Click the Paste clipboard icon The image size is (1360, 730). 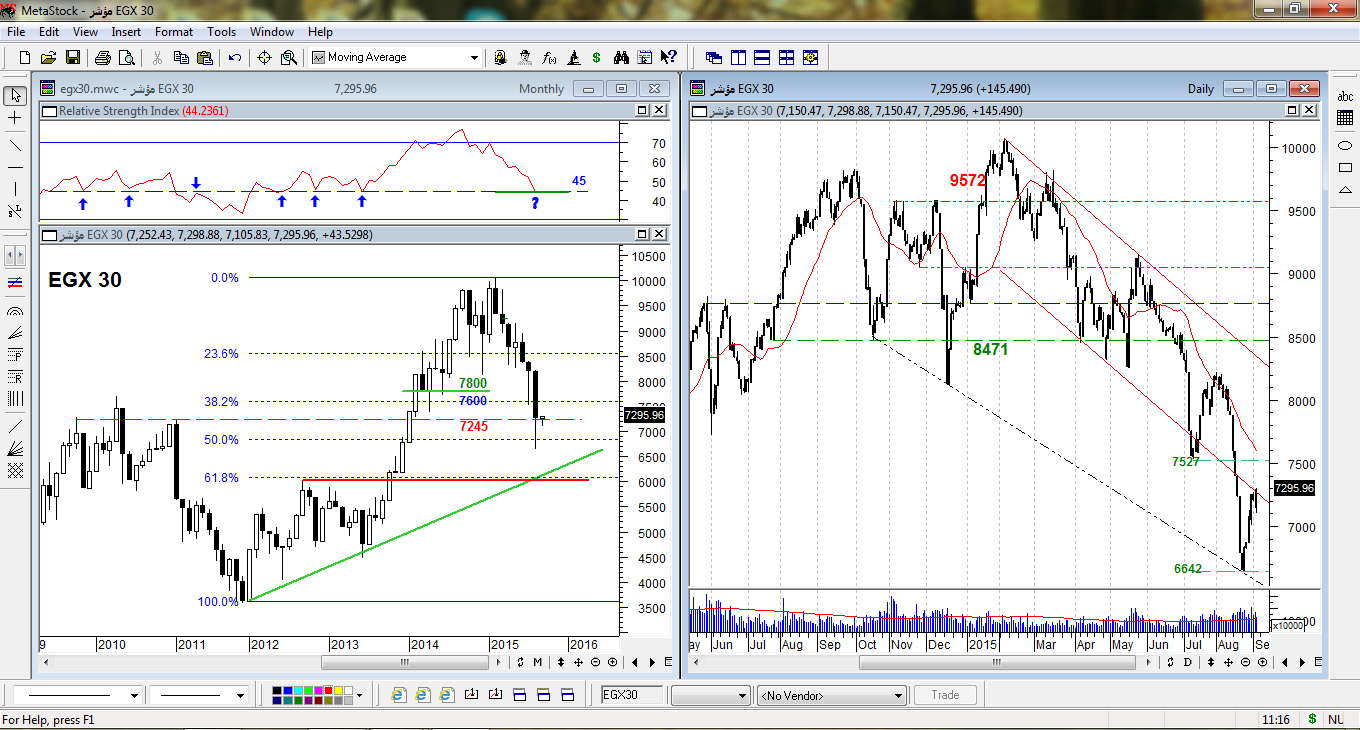203,57
